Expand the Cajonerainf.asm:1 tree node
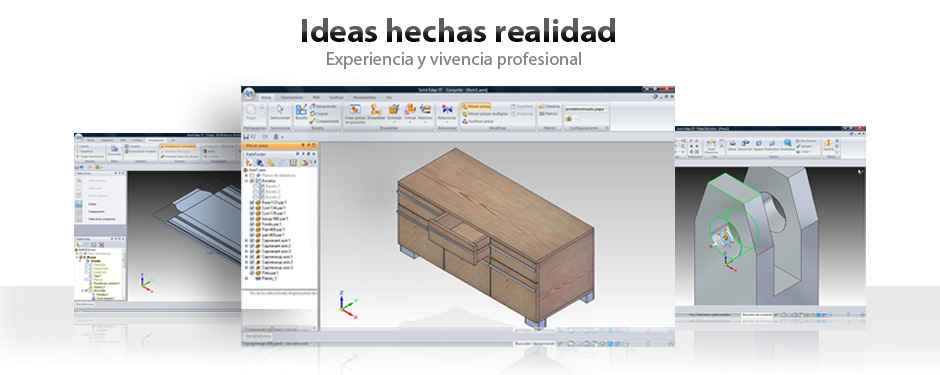The image size is (940, 375). click(246, 241)
